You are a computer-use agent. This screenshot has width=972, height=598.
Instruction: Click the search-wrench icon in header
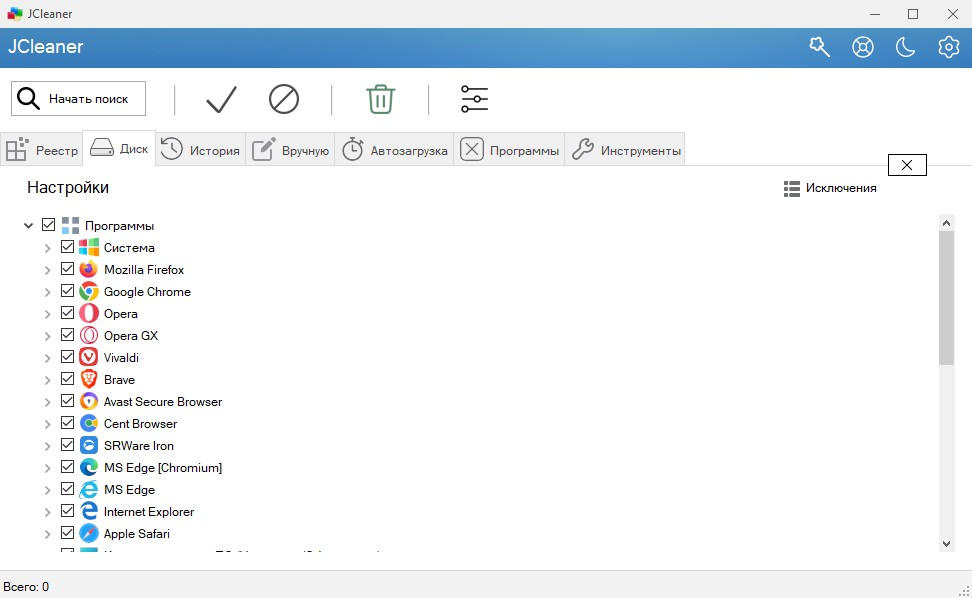tap(820, 46)
